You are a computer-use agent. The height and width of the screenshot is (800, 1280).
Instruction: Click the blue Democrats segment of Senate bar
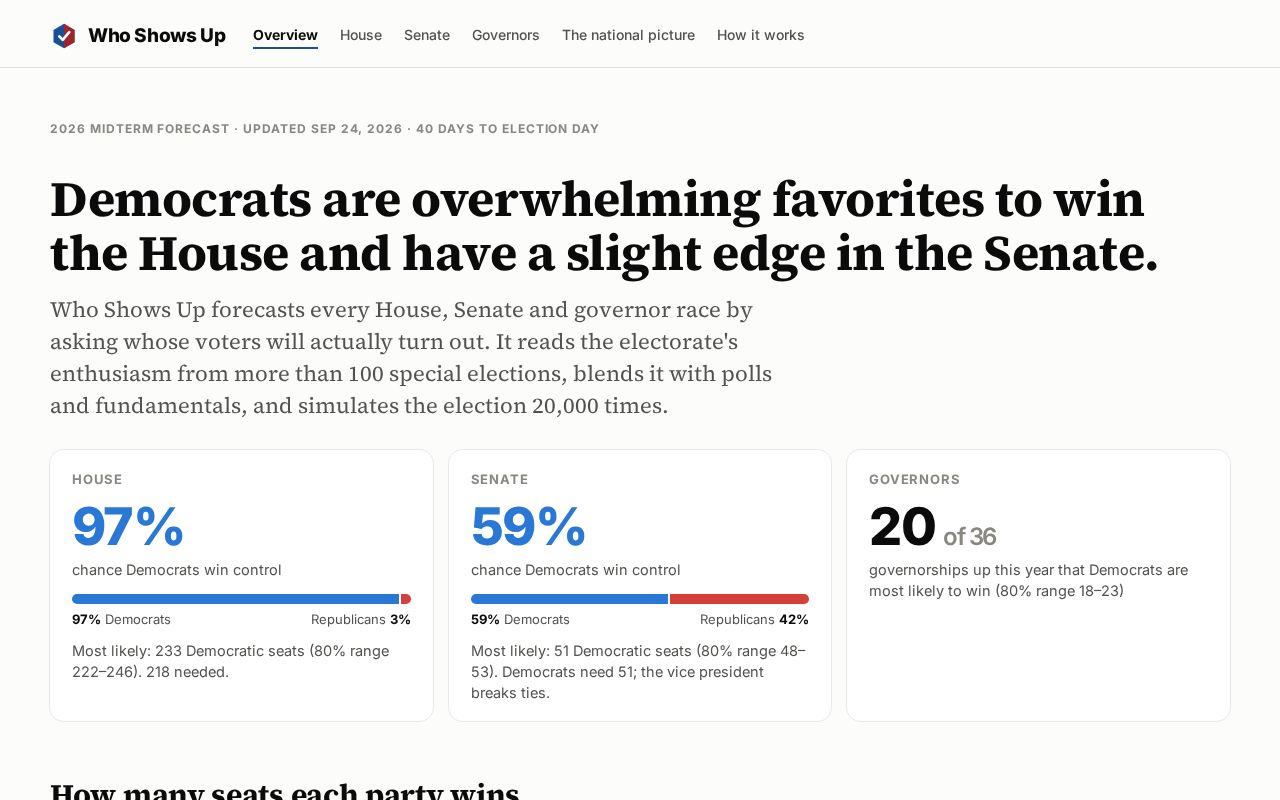pyautogui.click(x=569, y=599)
